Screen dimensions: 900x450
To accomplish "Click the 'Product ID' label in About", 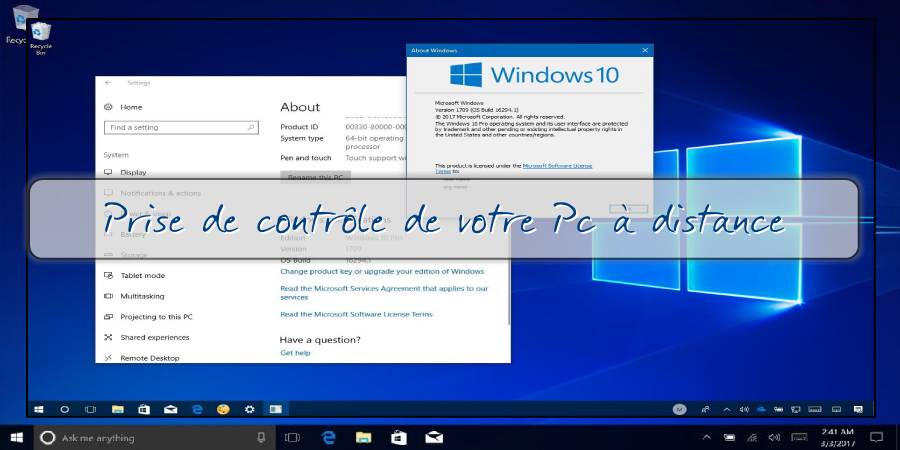I will coord(299,127).
